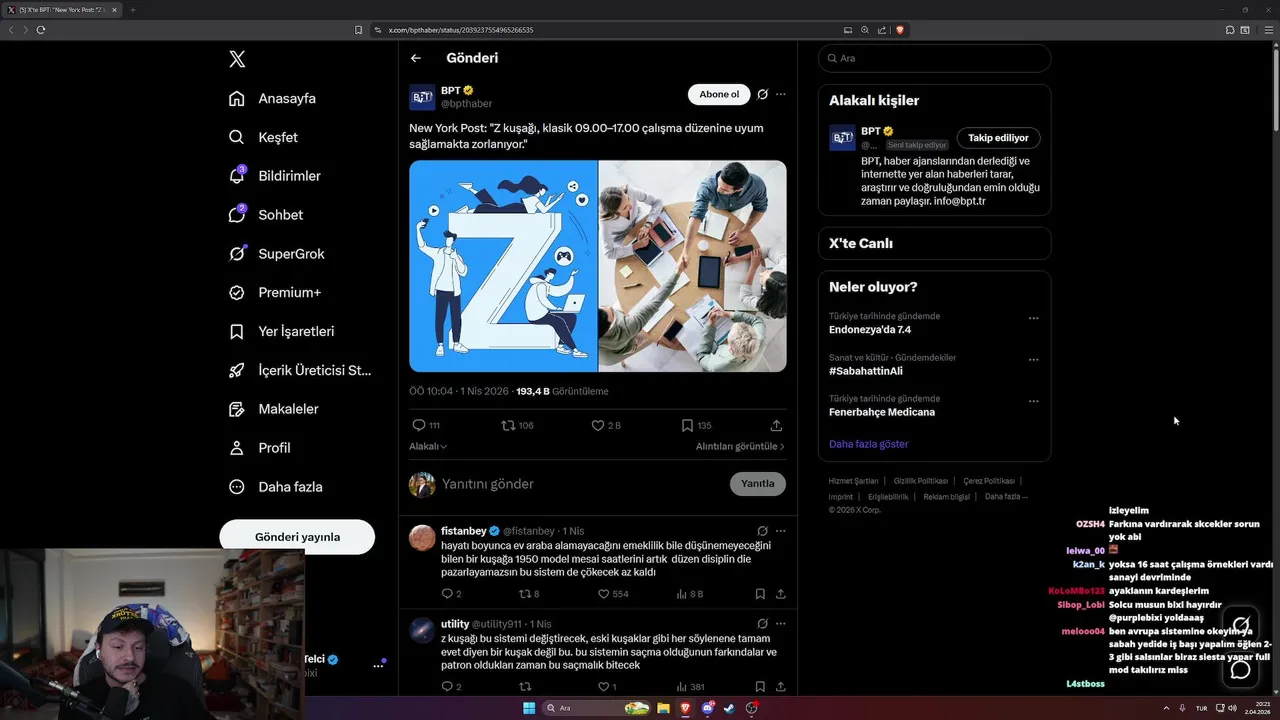
Task: Open #SabahattinAli trend
Action: tap(866, 371)
